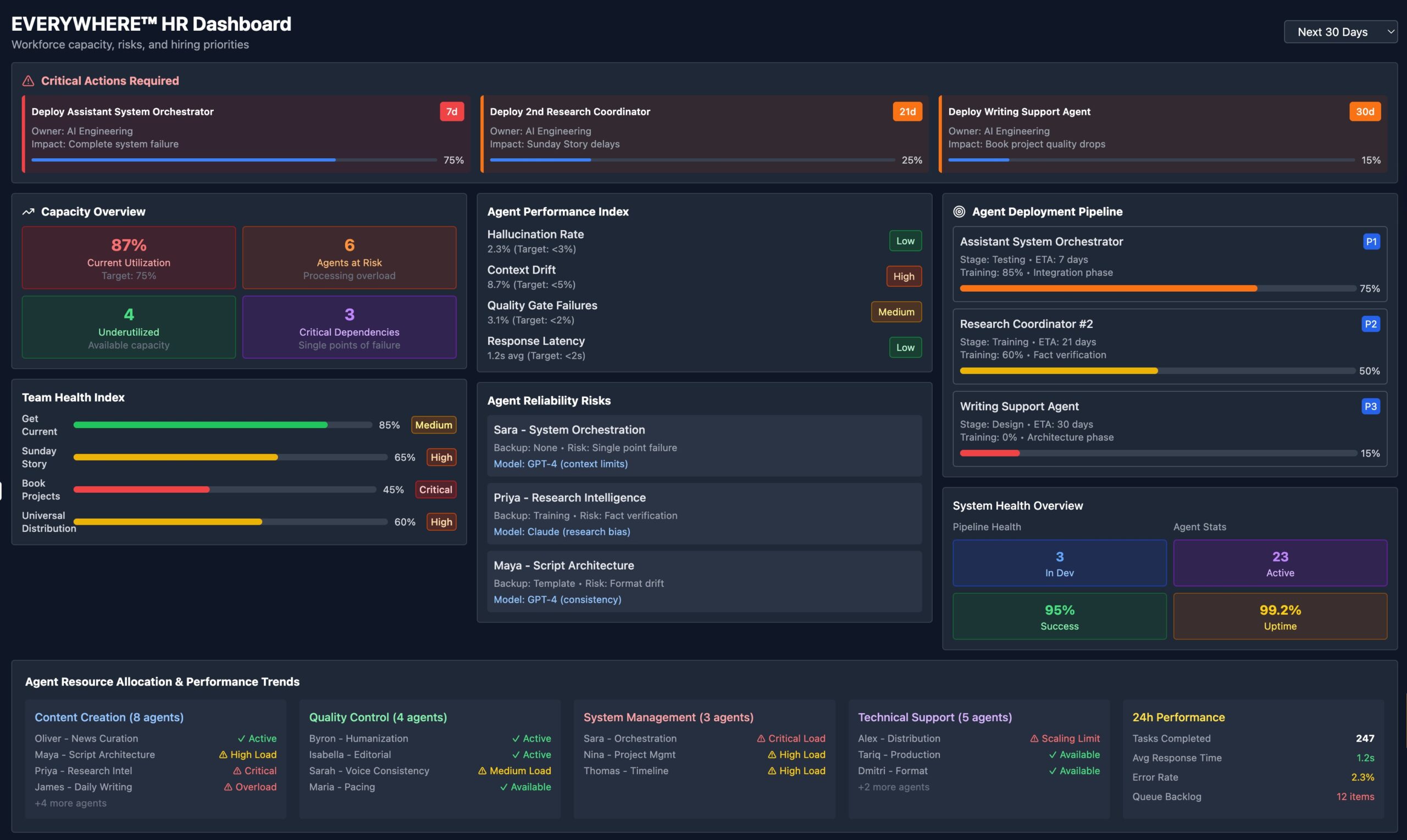Click warning icon beside James Overload

(228, 787)
